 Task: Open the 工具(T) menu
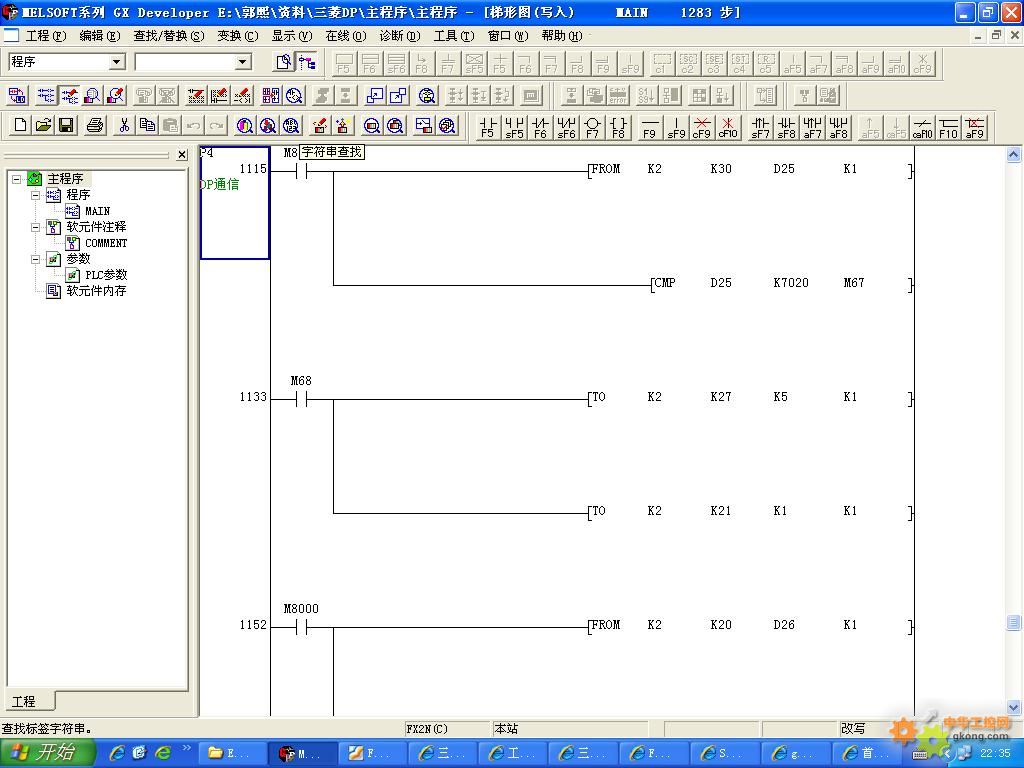[454, 36]
